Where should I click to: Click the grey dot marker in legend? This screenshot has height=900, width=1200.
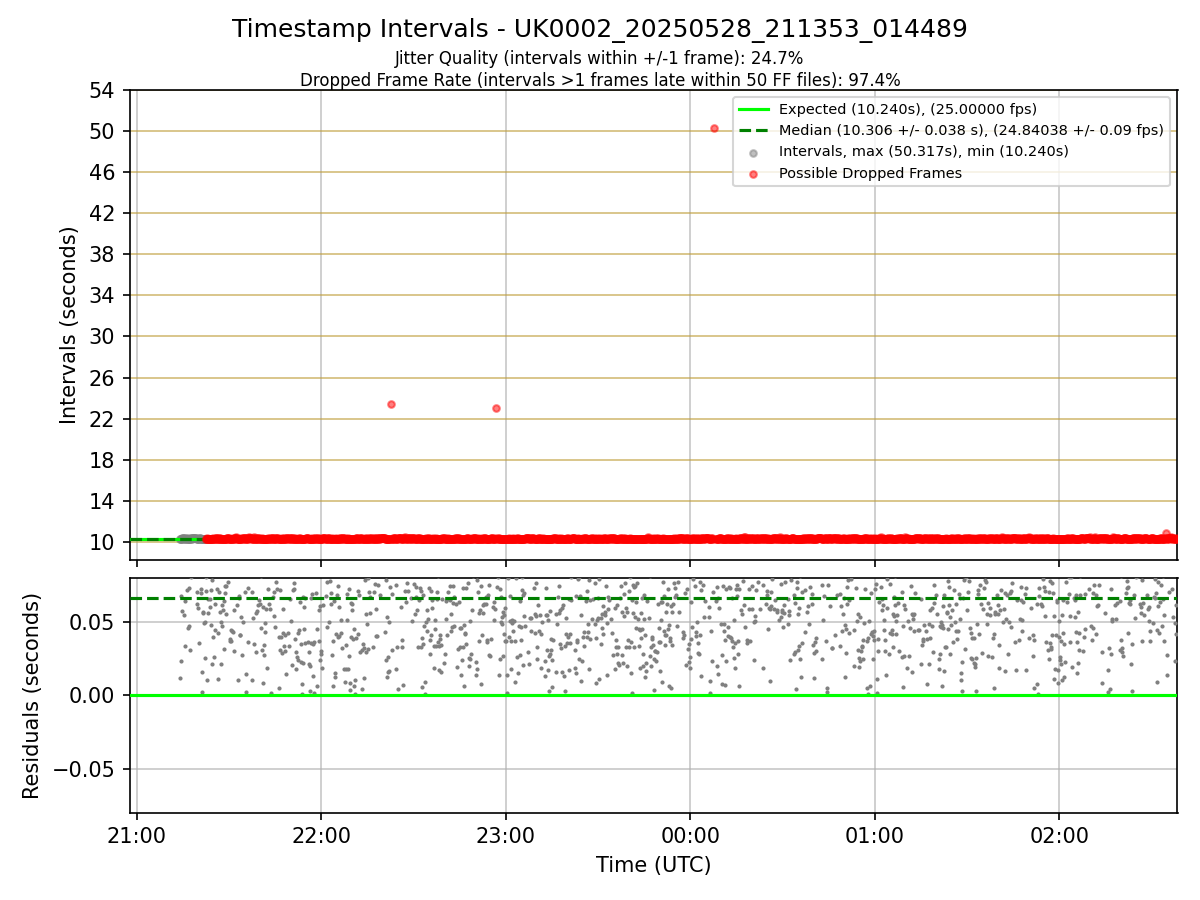click(753, 153)
